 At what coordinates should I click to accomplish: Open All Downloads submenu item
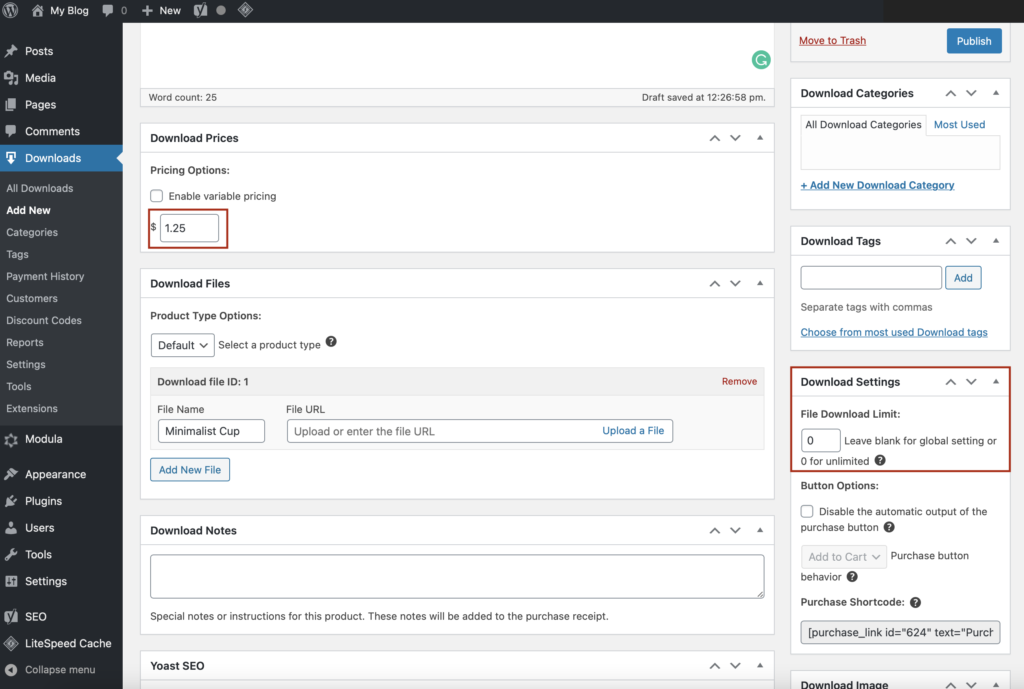[40, 188]
